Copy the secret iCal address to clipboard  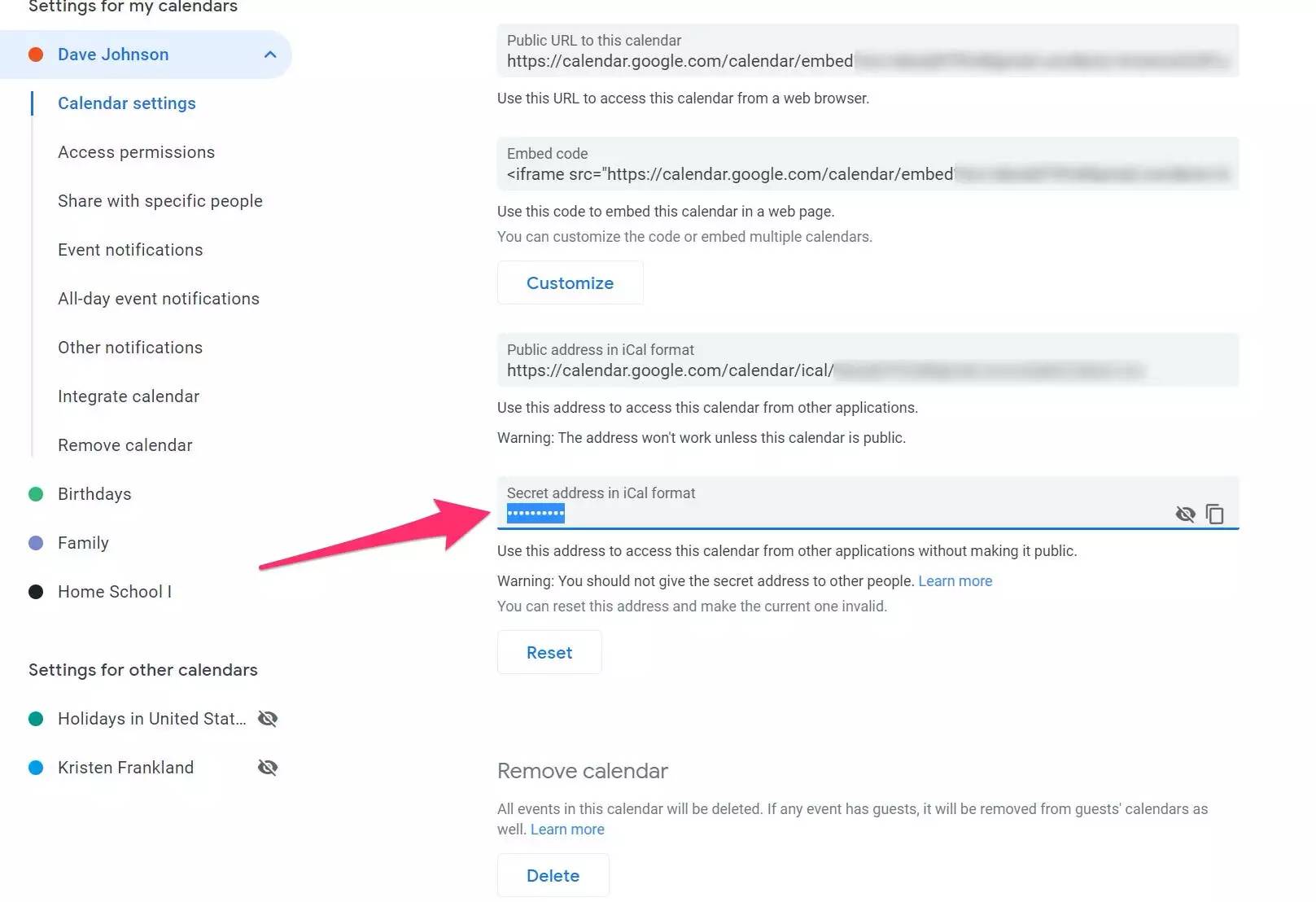click(1214, 514)
